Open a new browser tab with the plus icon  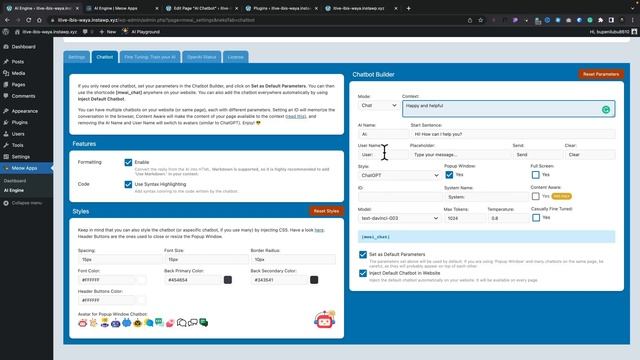408,8
